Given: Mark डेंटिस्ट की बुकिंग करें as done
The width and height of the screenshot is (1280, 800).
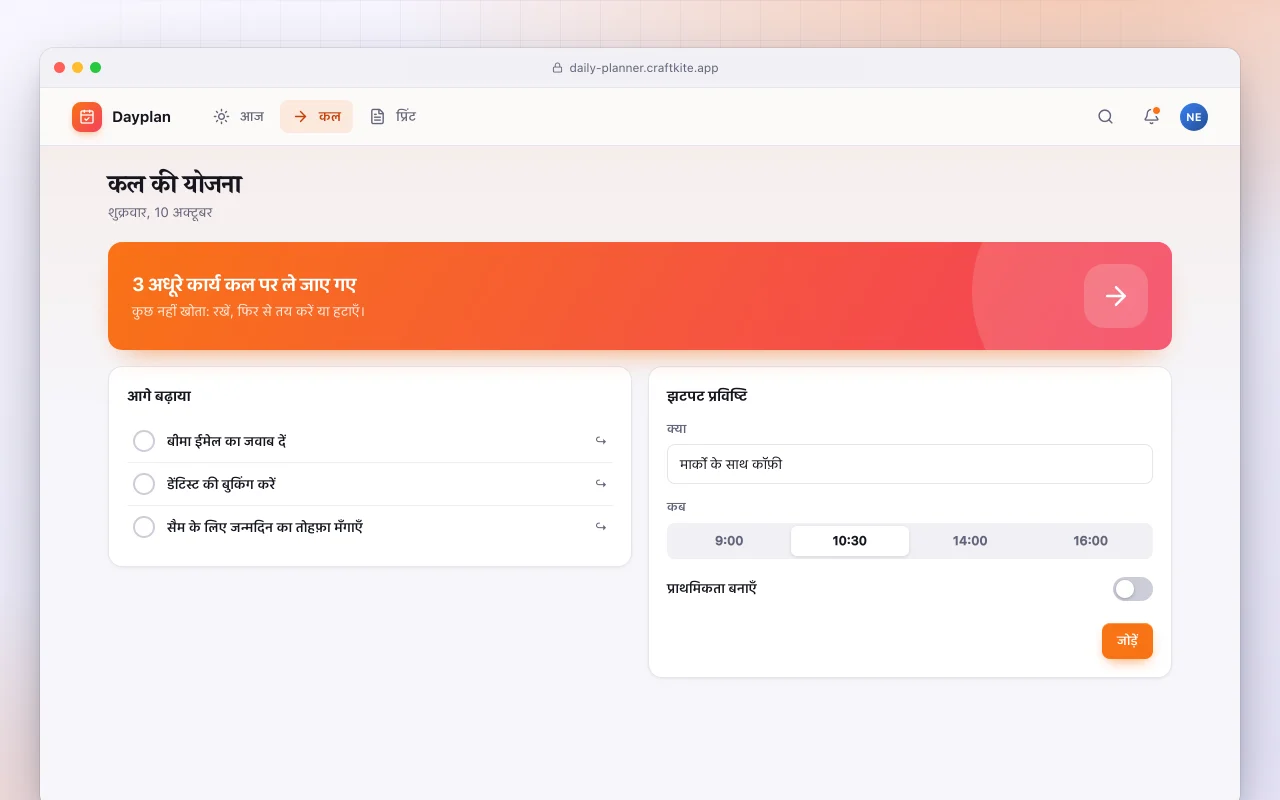Looking at the screenshot, I should tap(144, 484).
